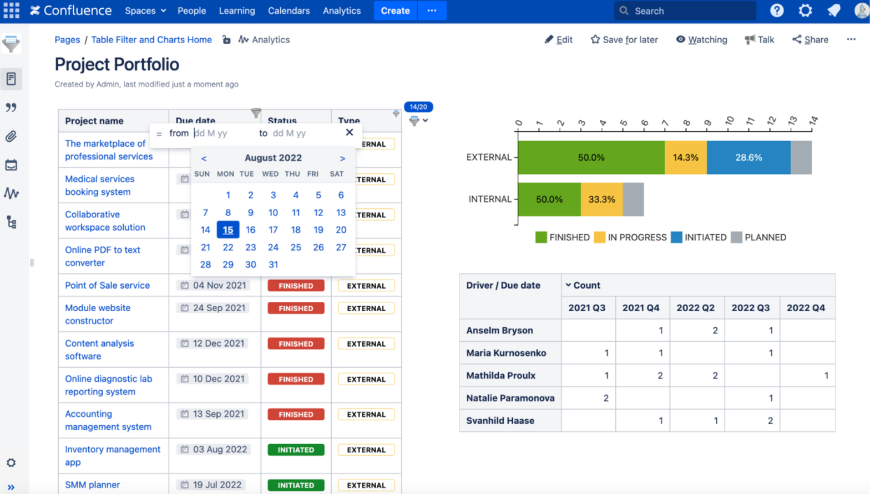Click the Notifications icon in the header

tap(833, 11)
